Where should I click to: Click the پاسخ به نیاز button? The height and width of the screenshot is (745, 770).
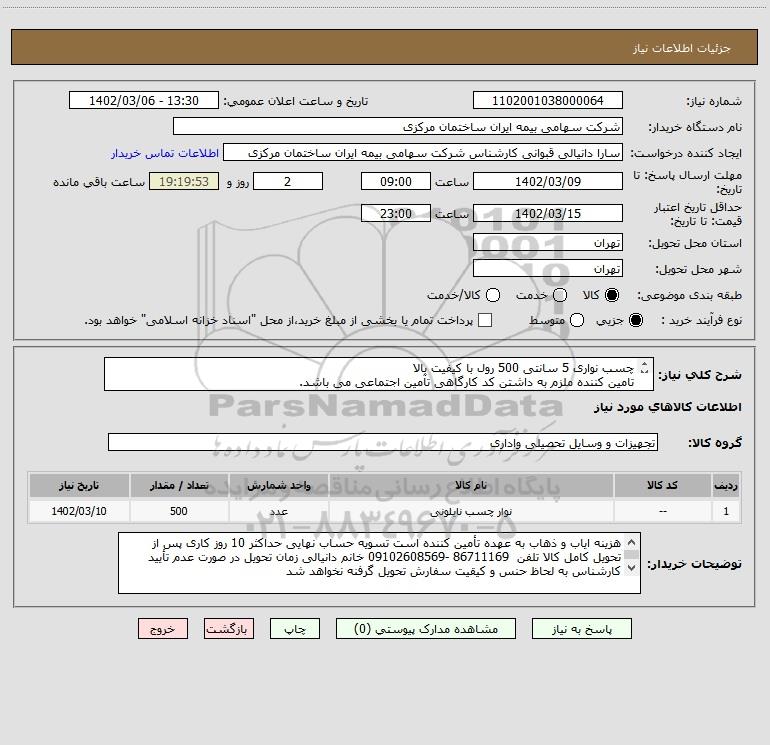click(x=582, y=629)
